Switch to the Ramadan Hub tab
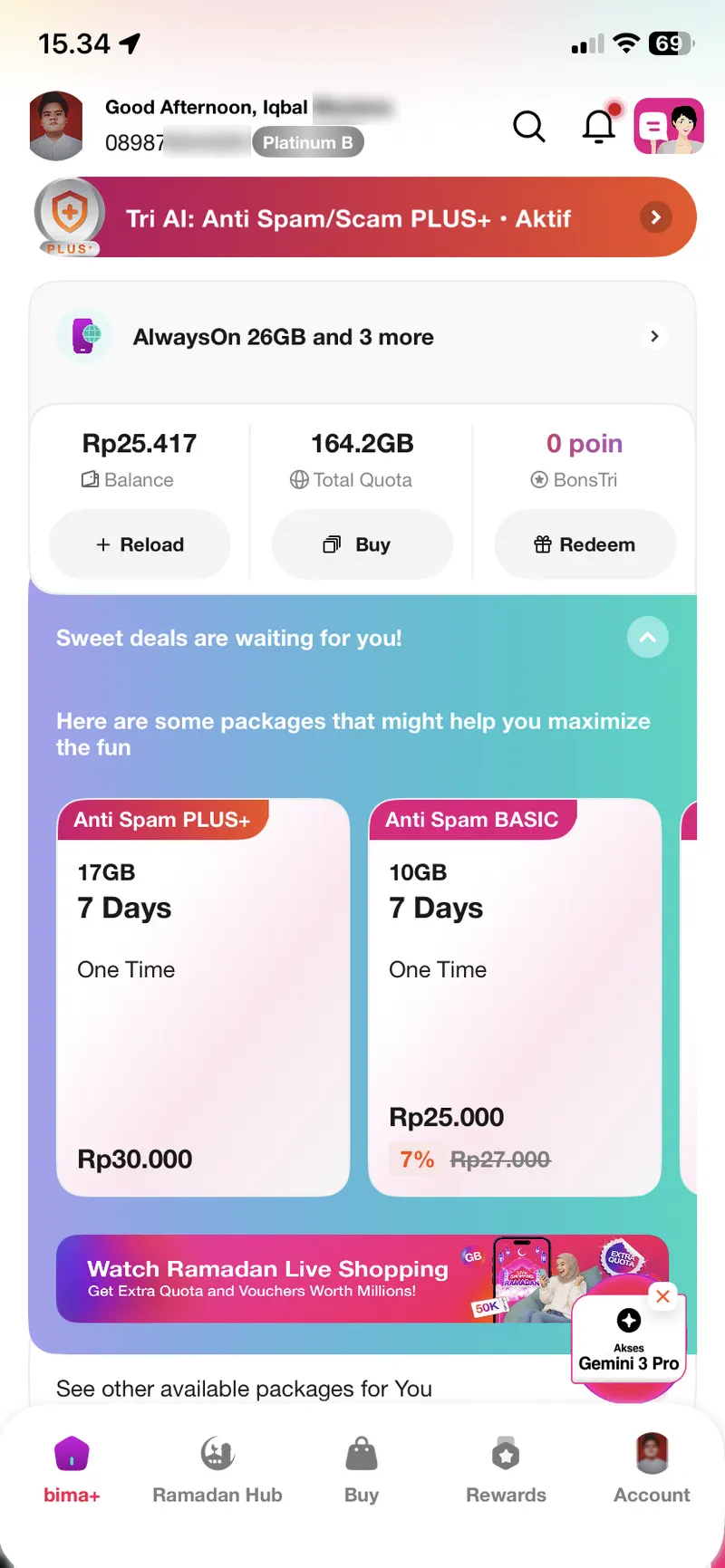725x1568 pixels. tap(217, 1469)
